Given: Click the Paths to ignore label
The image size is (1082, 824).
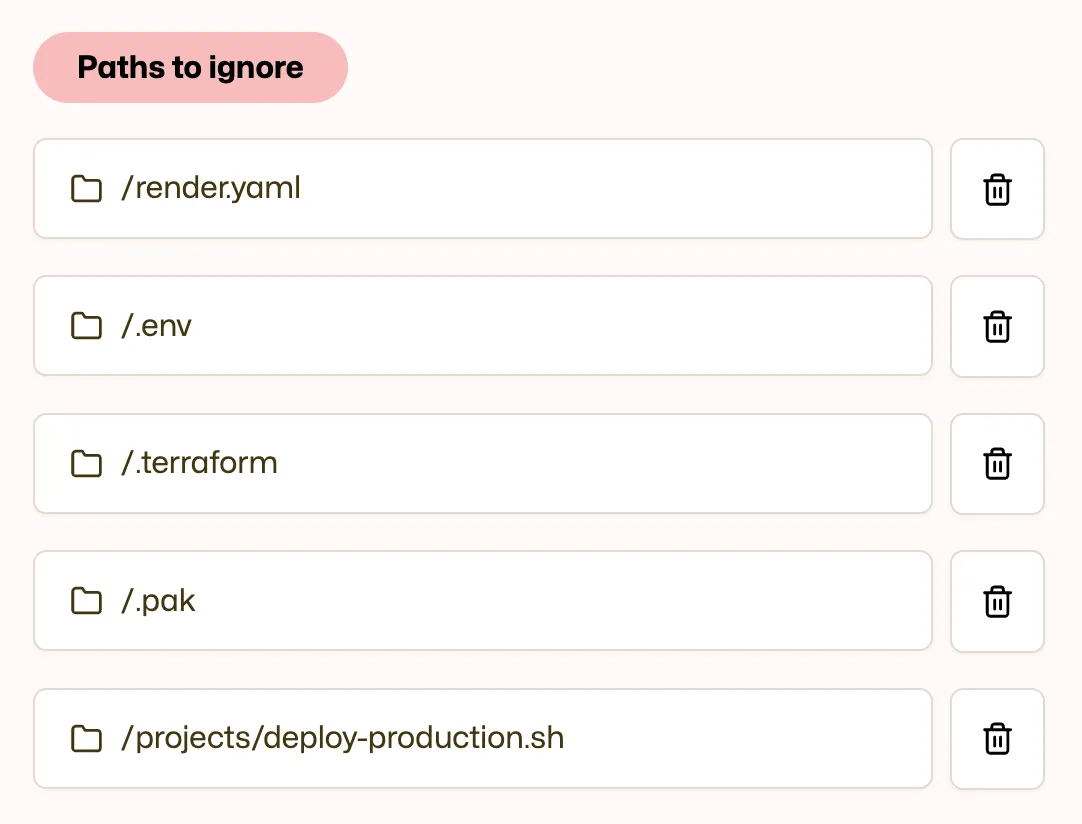Looking at the screenshot, I should point(190,68).
